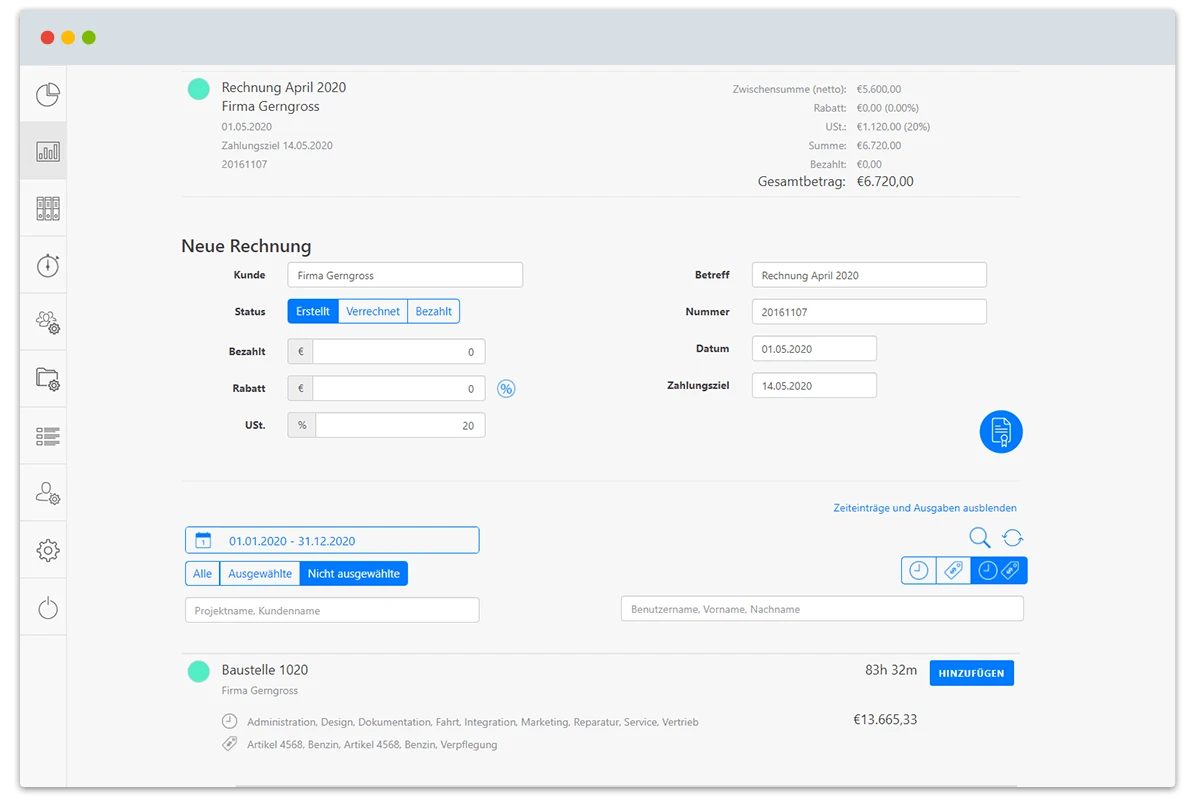Click the refresh arrows icon
The height and width of the screenshot is (800, 1200).
1013,538
